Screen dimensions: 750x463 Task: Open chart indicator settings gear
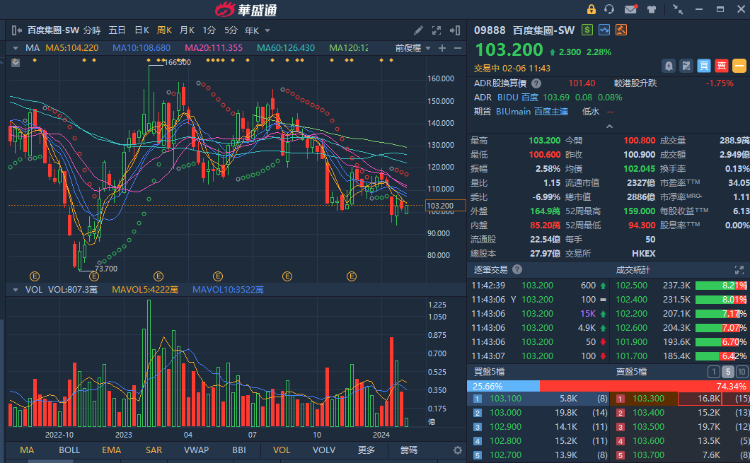tap(458, 450)
